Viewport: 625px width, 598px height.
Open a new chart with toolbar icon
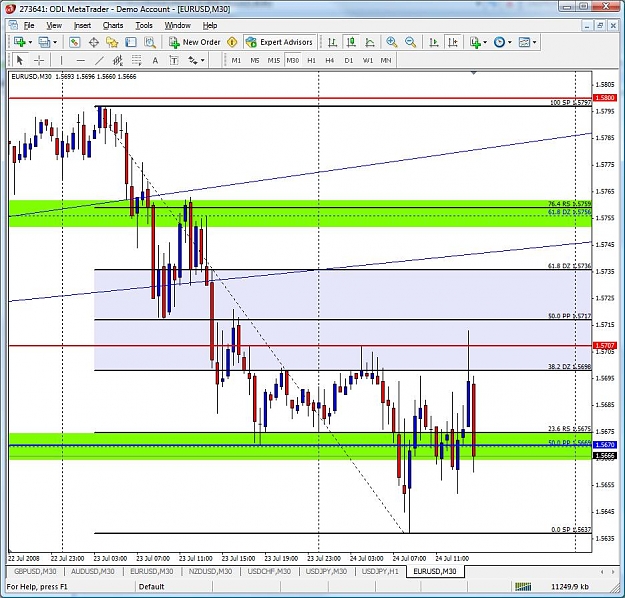(x=19, y=42)
